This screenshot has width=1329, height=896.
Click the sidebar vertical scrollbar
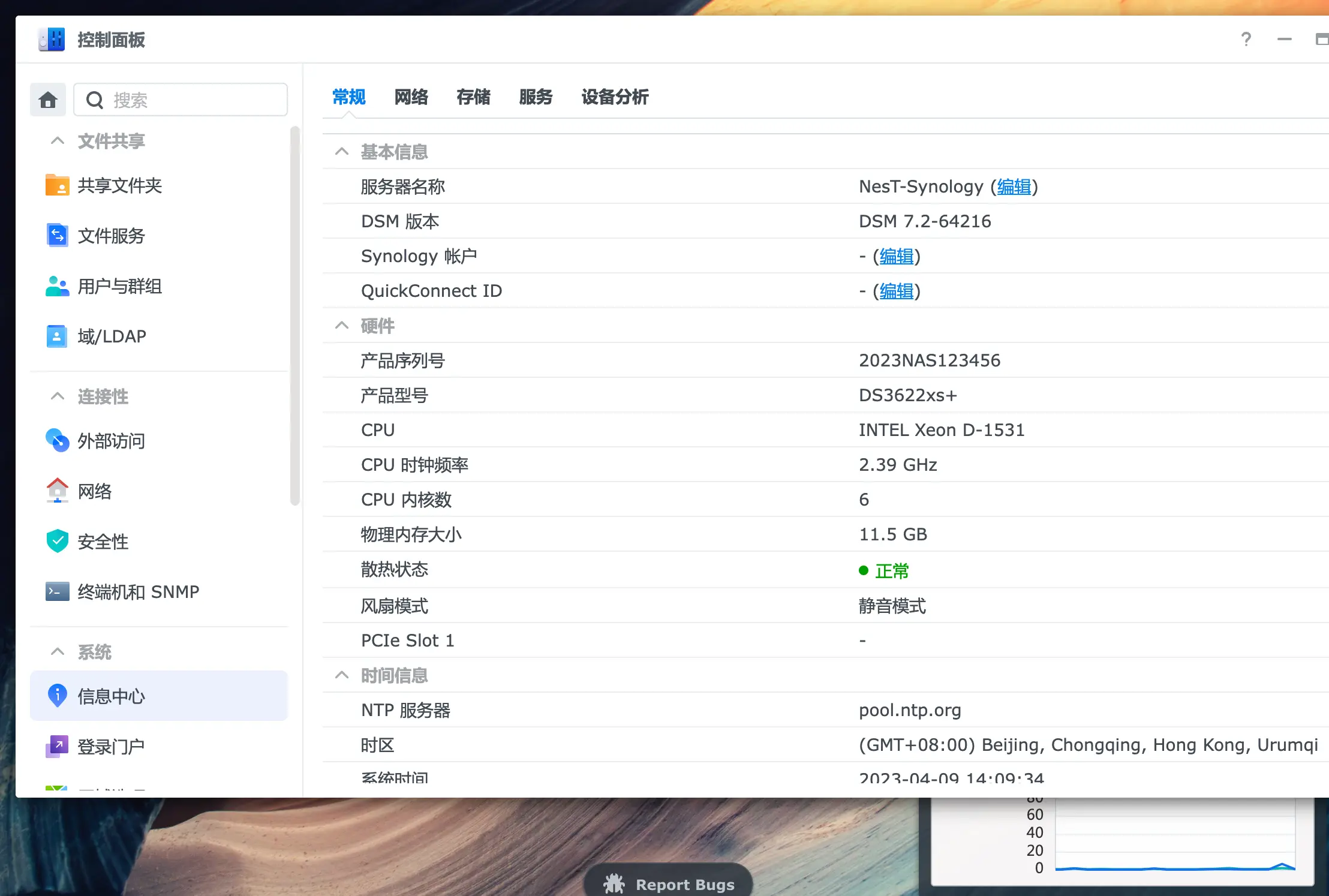pos(294,316)
